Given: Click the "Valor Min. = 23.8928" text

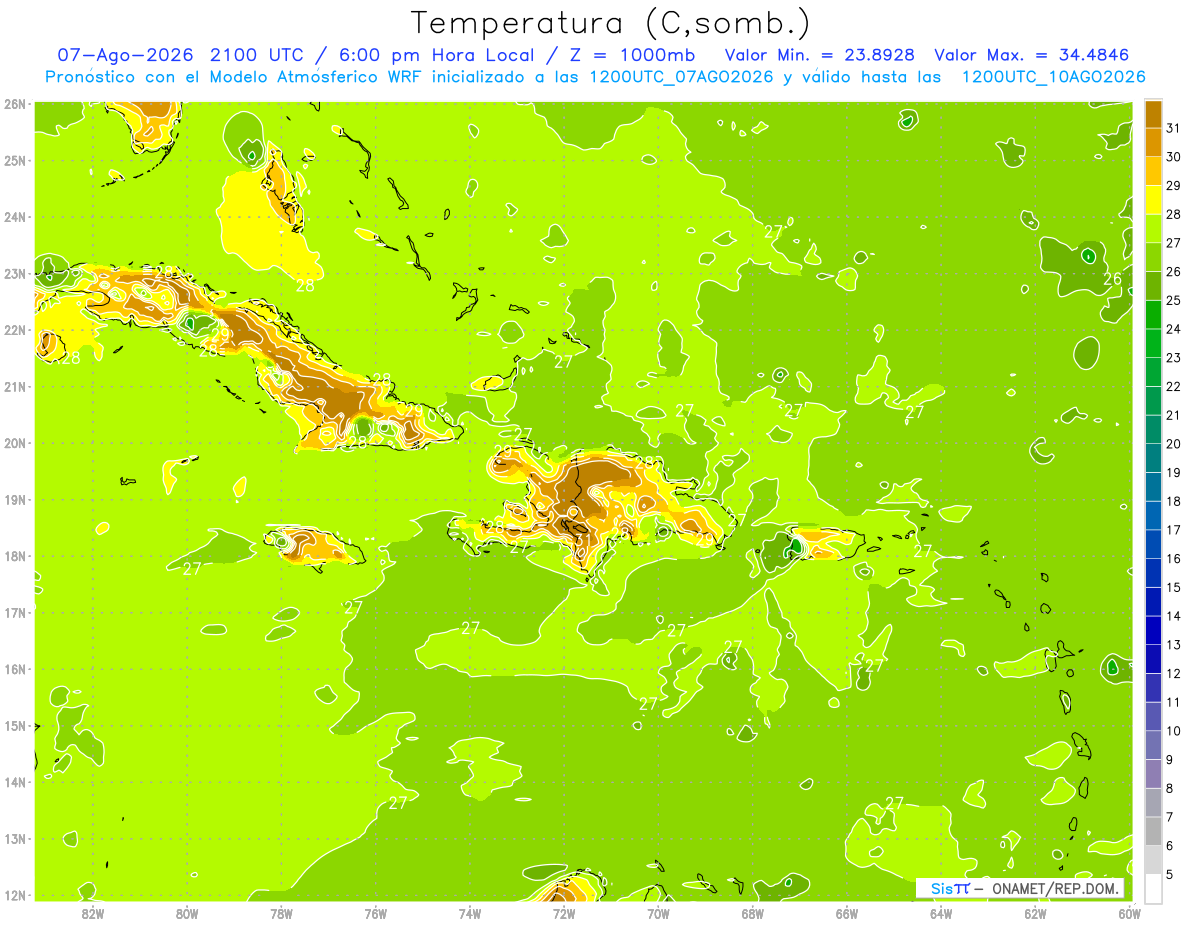Looking at the screenshot, I should (x=820, y=54).
